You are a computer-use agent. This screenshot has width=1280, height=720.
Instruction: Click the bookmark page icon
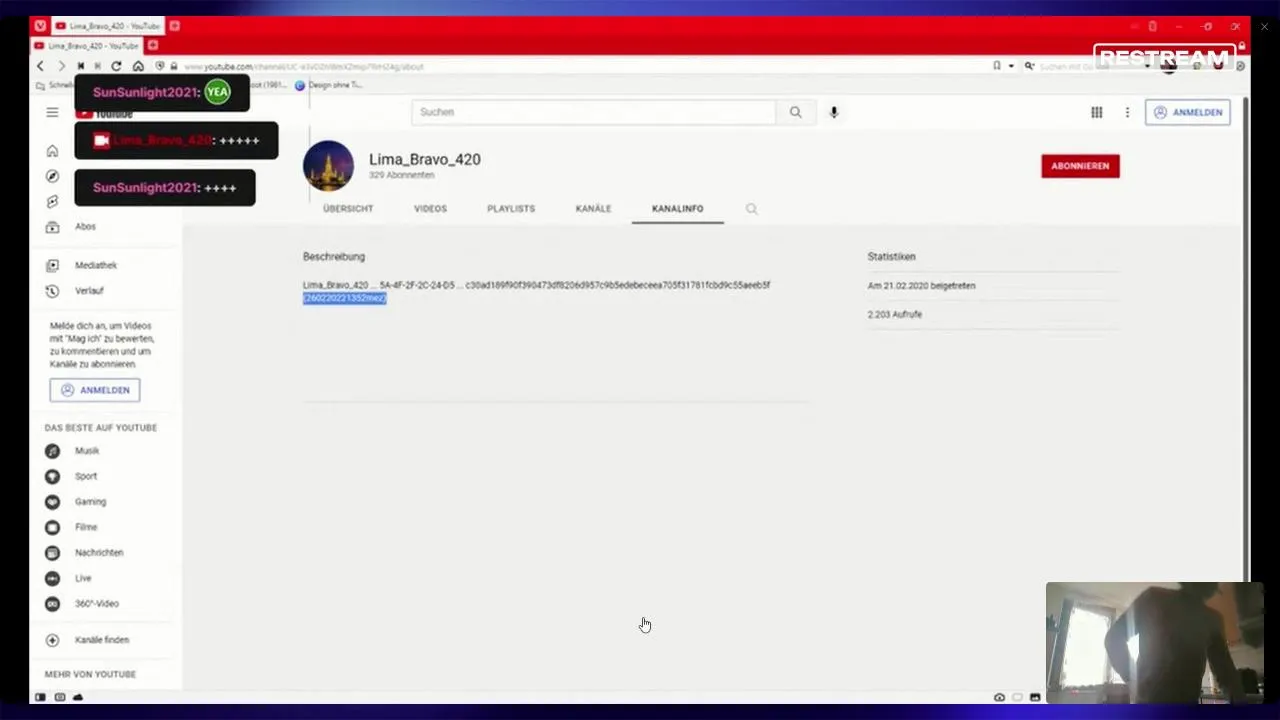[996, 66]
